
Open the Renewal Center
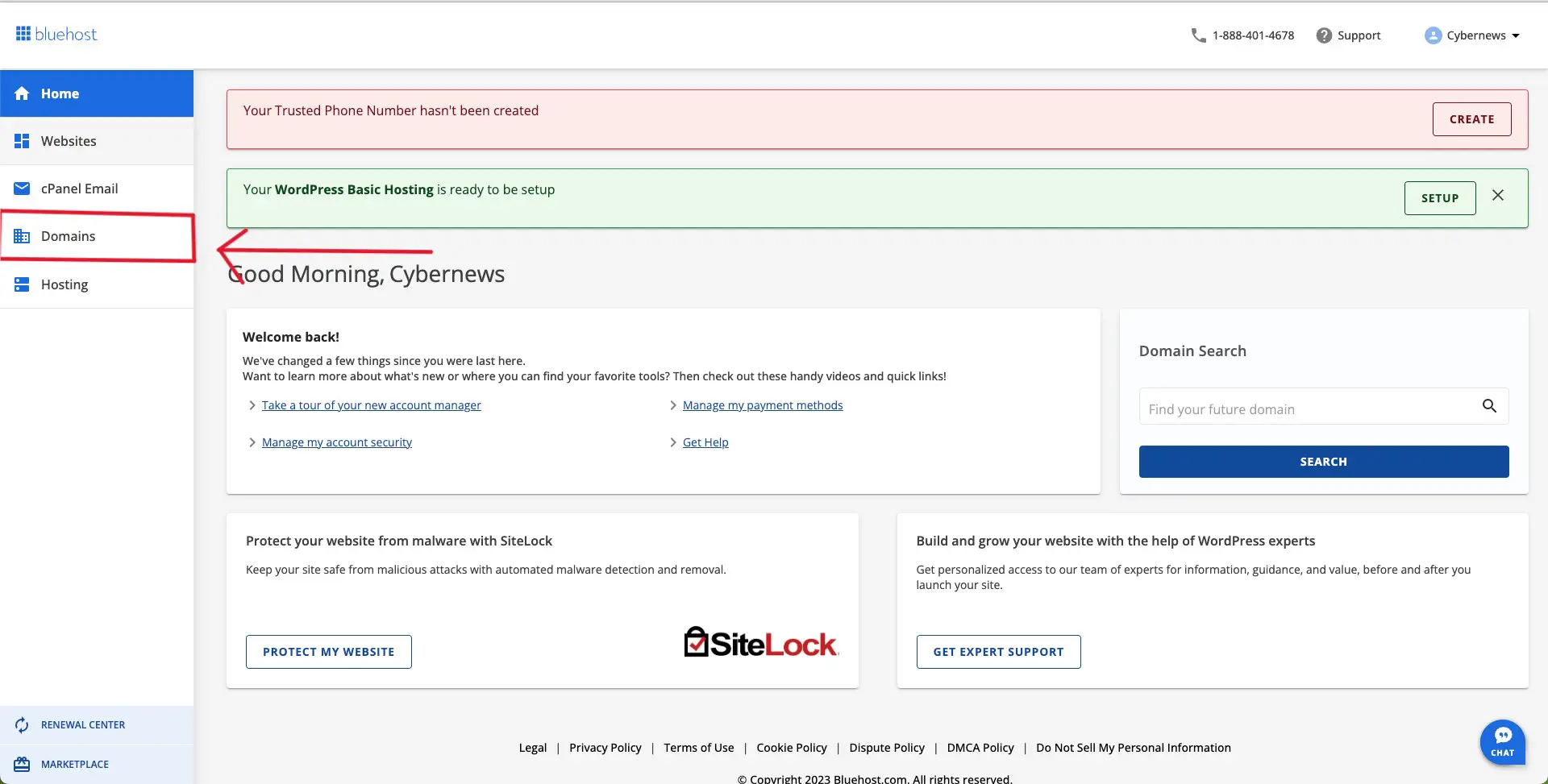pyautogui.click(x=97, y=725)
